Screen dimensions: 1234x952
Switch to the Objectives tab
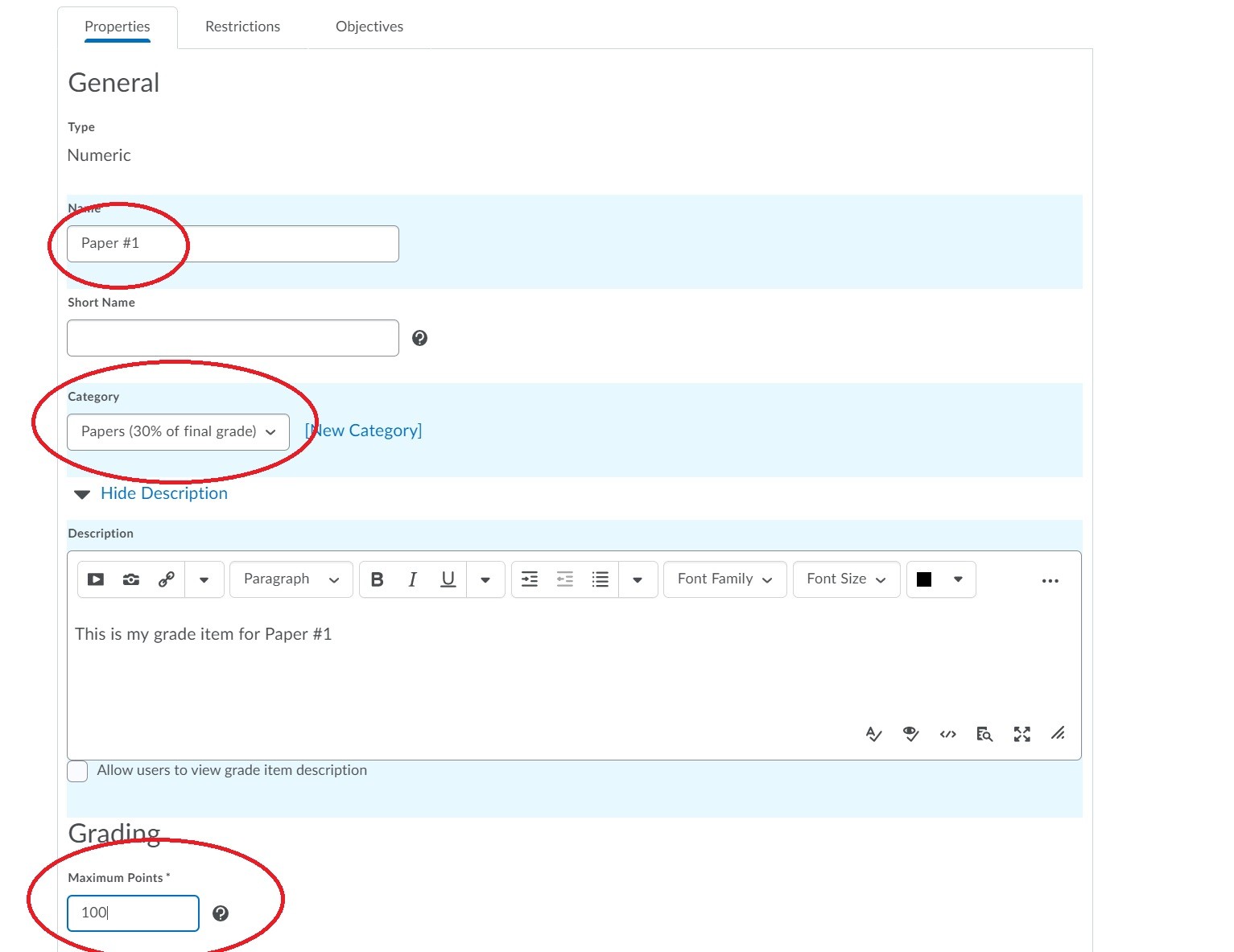369,27
